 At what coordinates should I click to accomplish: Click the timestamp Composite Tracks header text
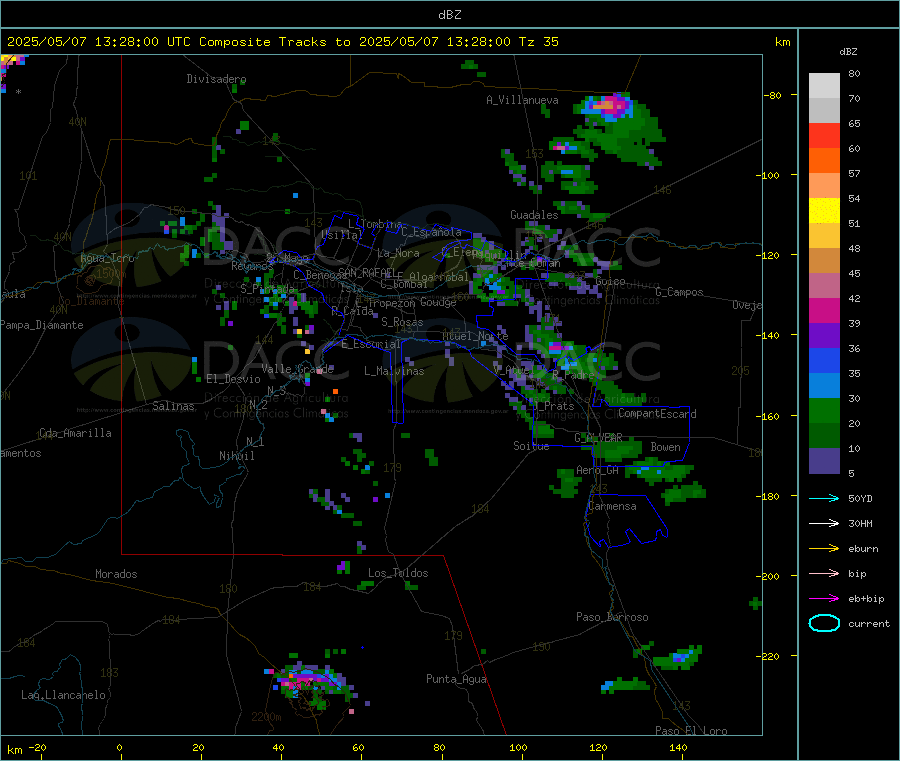click(x=282, y=42)
